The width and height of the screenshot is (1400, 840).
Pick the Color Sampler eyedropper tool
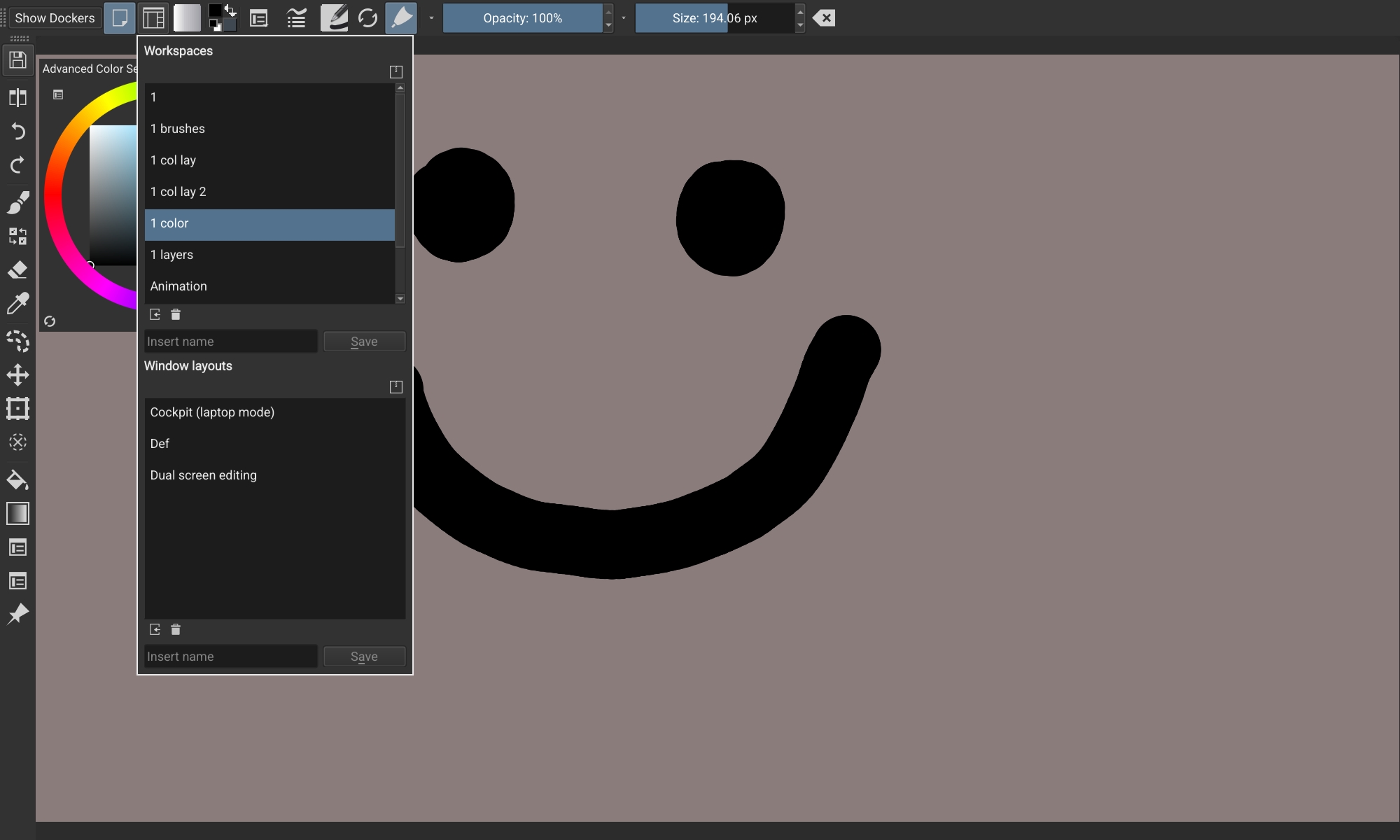coord(17,303)
